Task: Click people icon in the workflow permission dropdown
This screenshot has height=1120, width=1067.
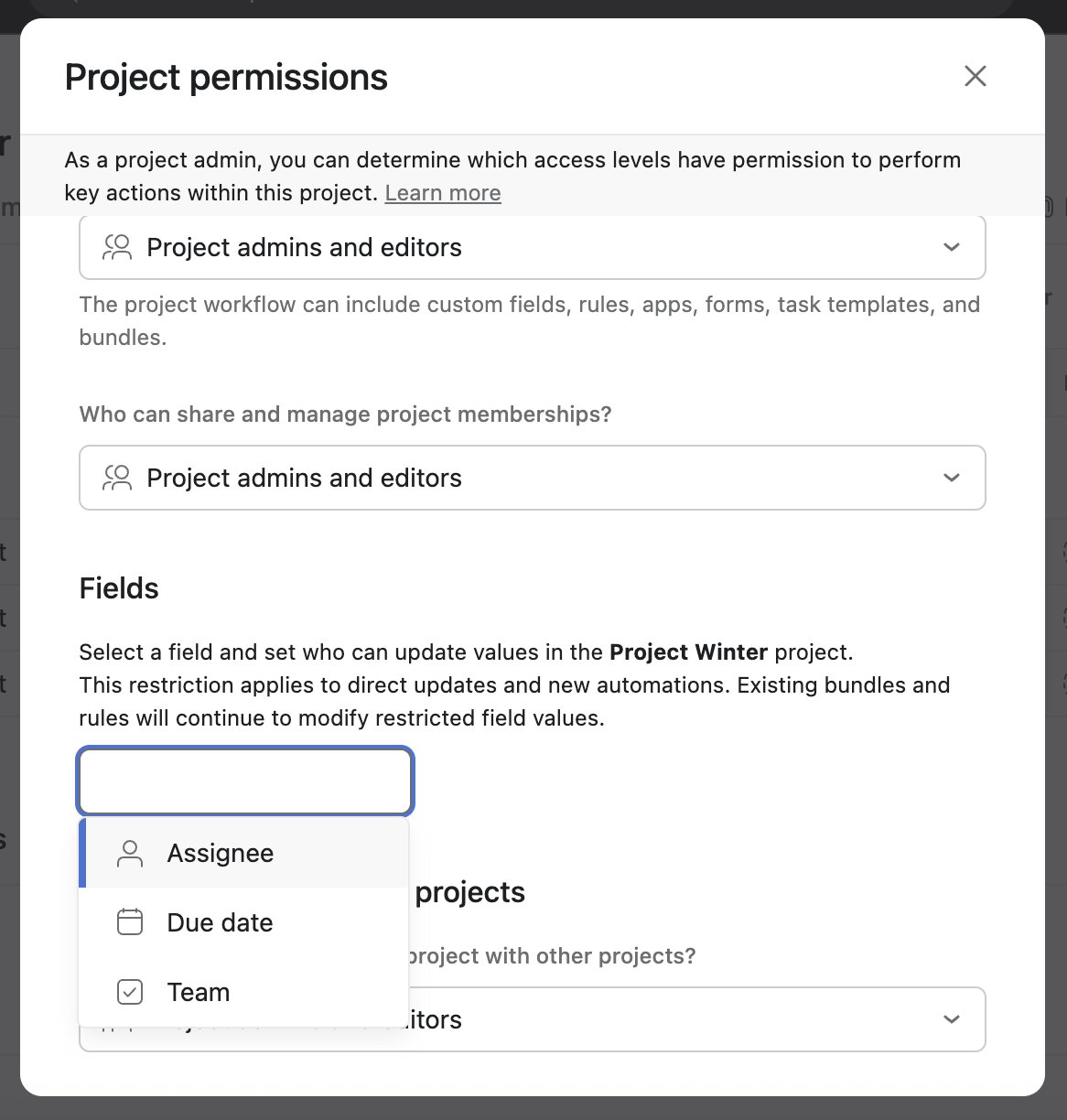Action: 117,247
